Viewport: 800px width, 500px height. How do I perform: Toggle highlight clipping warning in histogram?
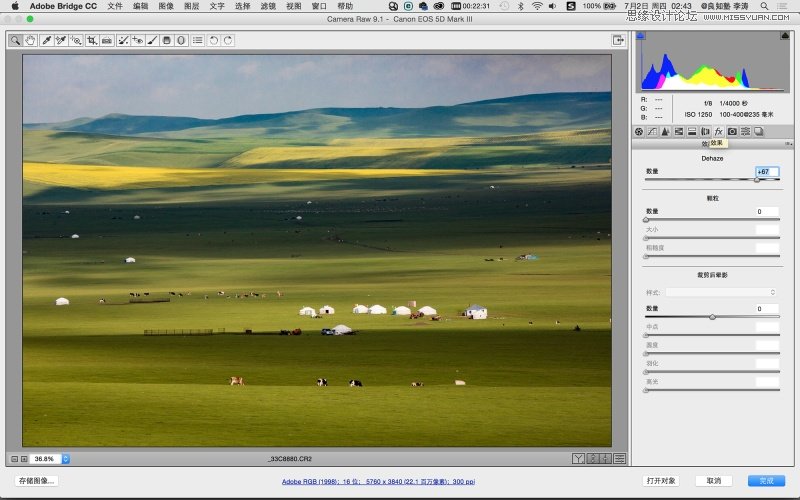(x=785, y=37)
